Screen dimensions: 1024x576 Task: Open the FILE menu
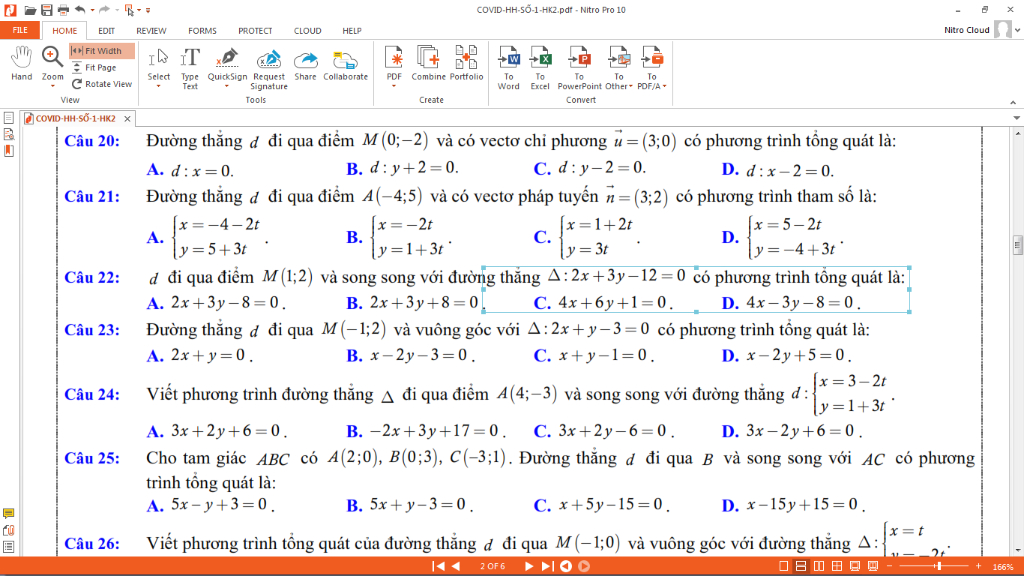(x=20, y=30)
